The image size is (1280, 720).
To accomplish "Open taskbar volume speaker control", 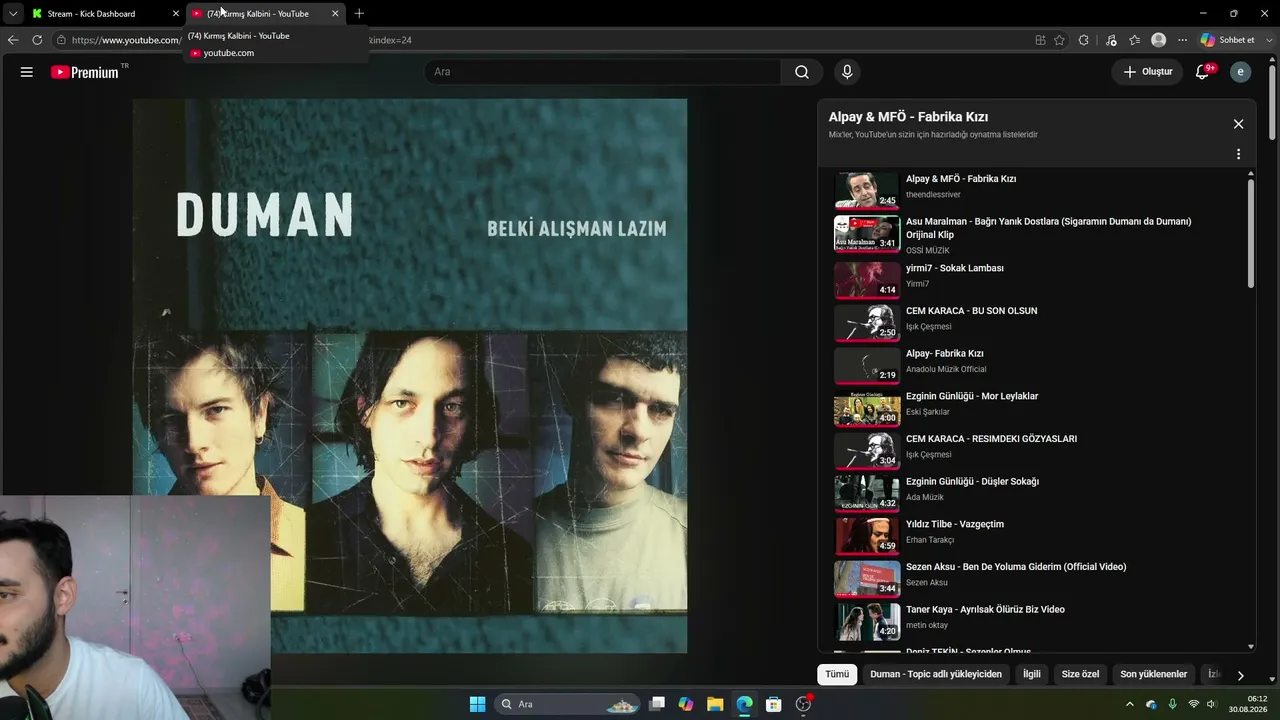I will point(1211,704).
